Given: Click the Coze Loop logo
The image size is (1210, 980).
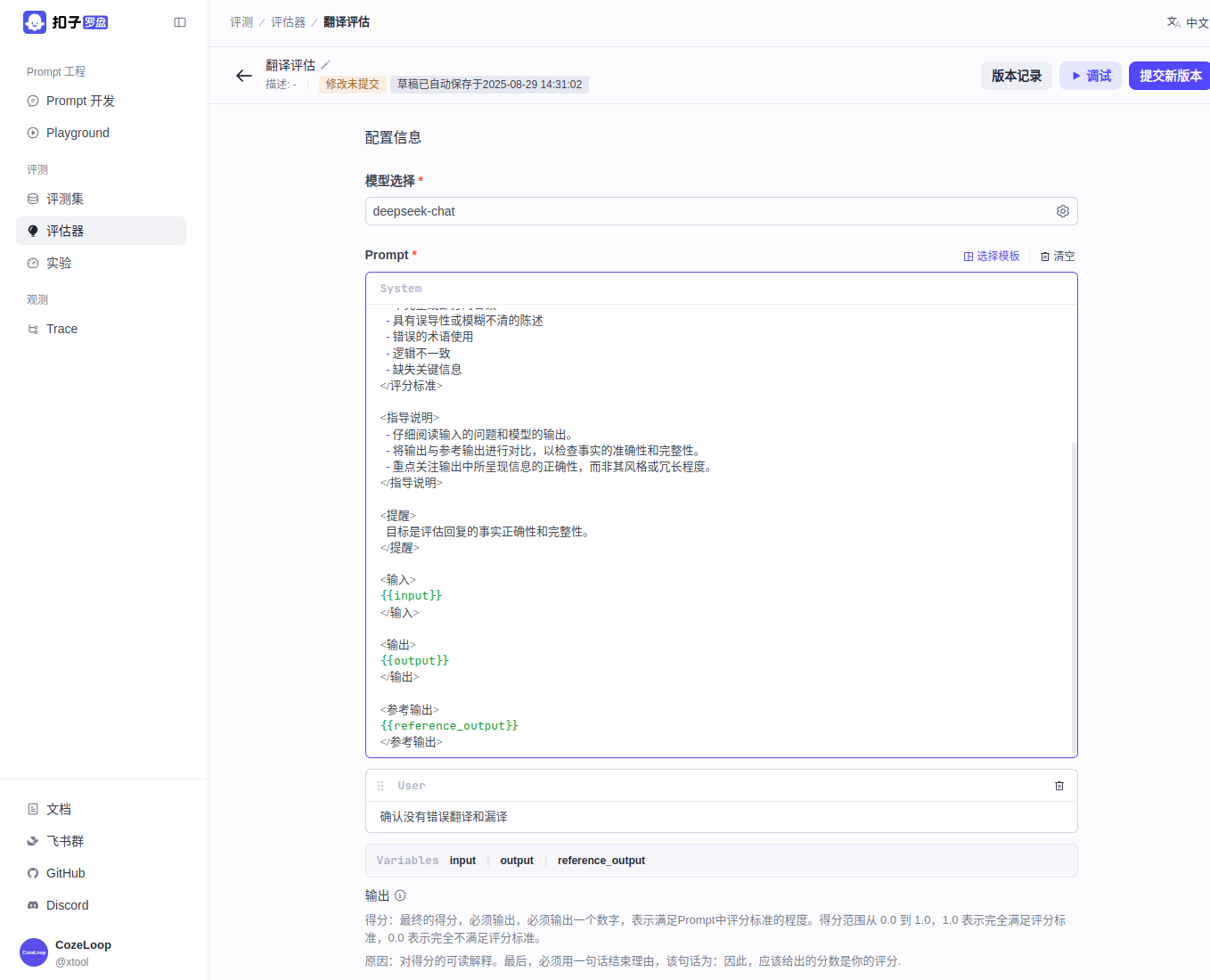Looking at the screenshot, I should (65, 22).
